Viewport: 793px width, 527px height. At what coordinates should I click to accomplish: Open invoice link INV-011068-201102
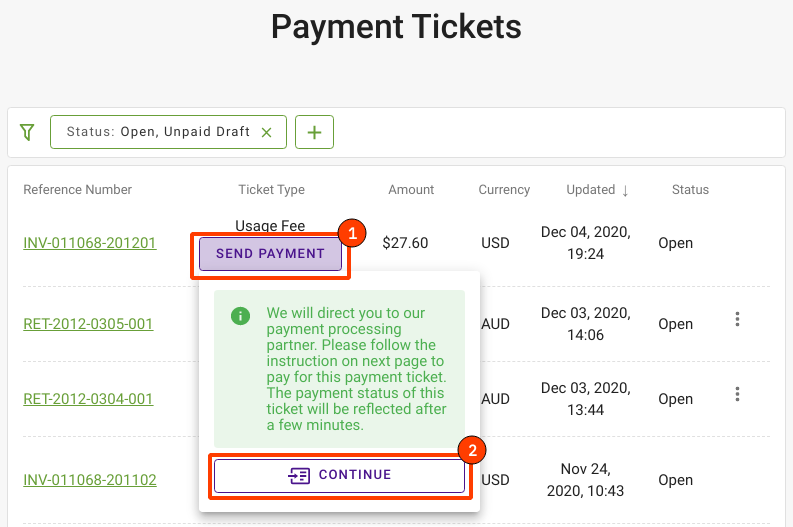[x=90, y=479]
